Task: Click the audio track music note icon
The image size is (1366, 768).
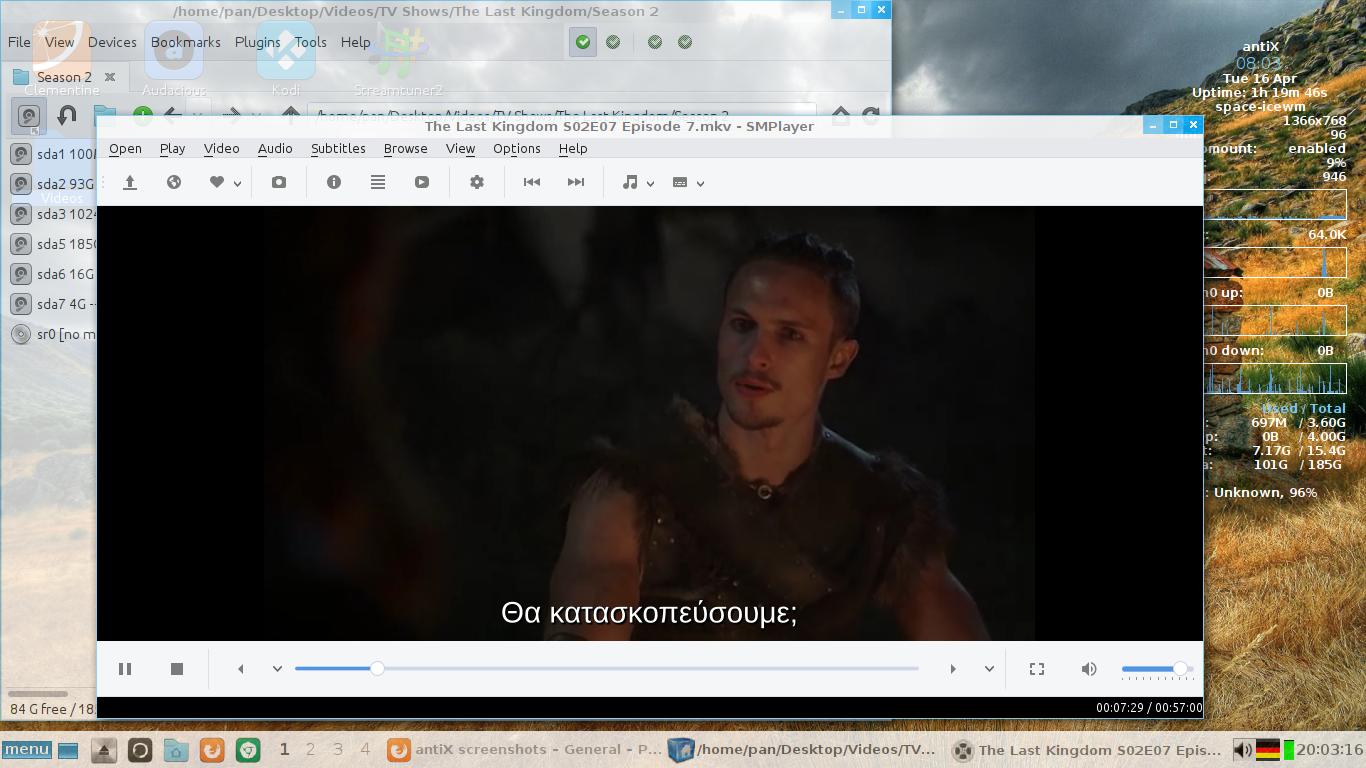Action: point(630,182)
